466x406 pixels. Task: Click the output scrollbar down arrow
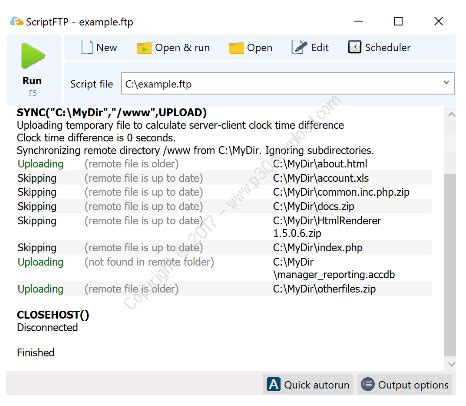coord(451,364)
